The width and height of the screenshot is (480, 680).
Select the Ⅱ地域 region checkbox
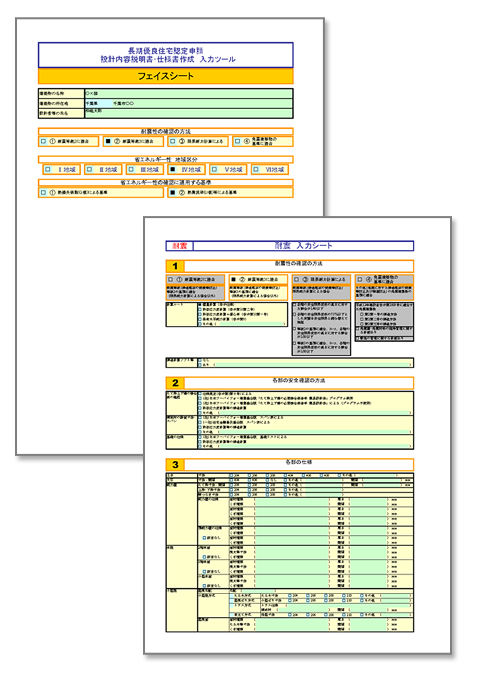coord(89,170)
